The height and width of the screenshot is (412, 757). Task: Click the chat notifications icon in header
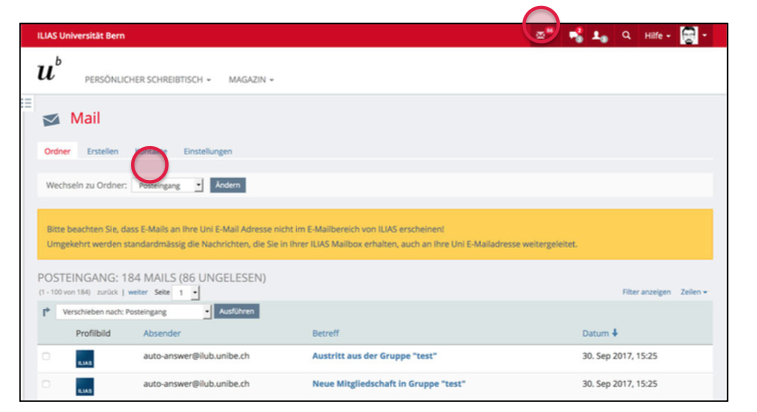[x=575, y=36]
